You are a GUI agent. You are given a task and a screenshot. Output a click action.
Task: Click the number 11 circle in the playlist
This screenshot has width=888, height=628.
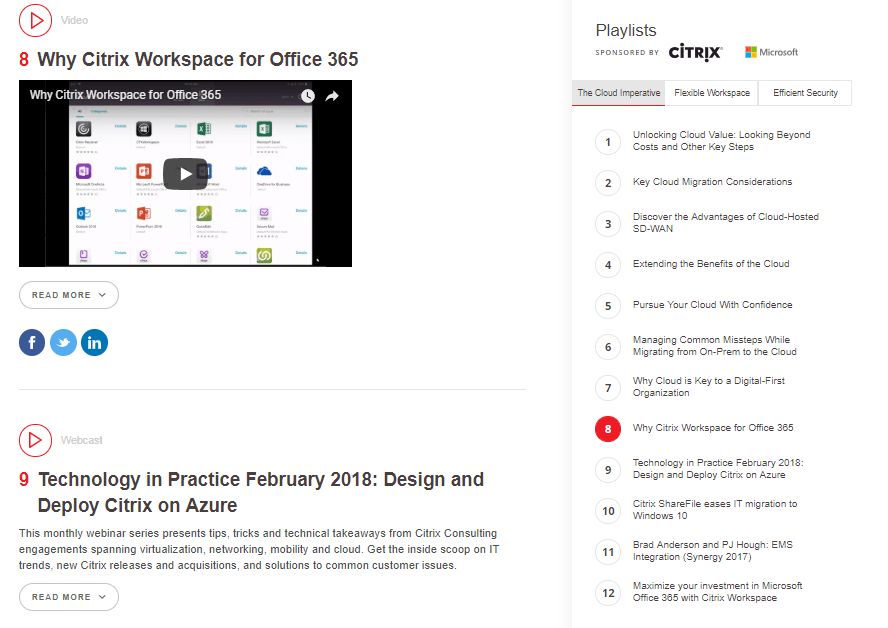pos(608,552)
